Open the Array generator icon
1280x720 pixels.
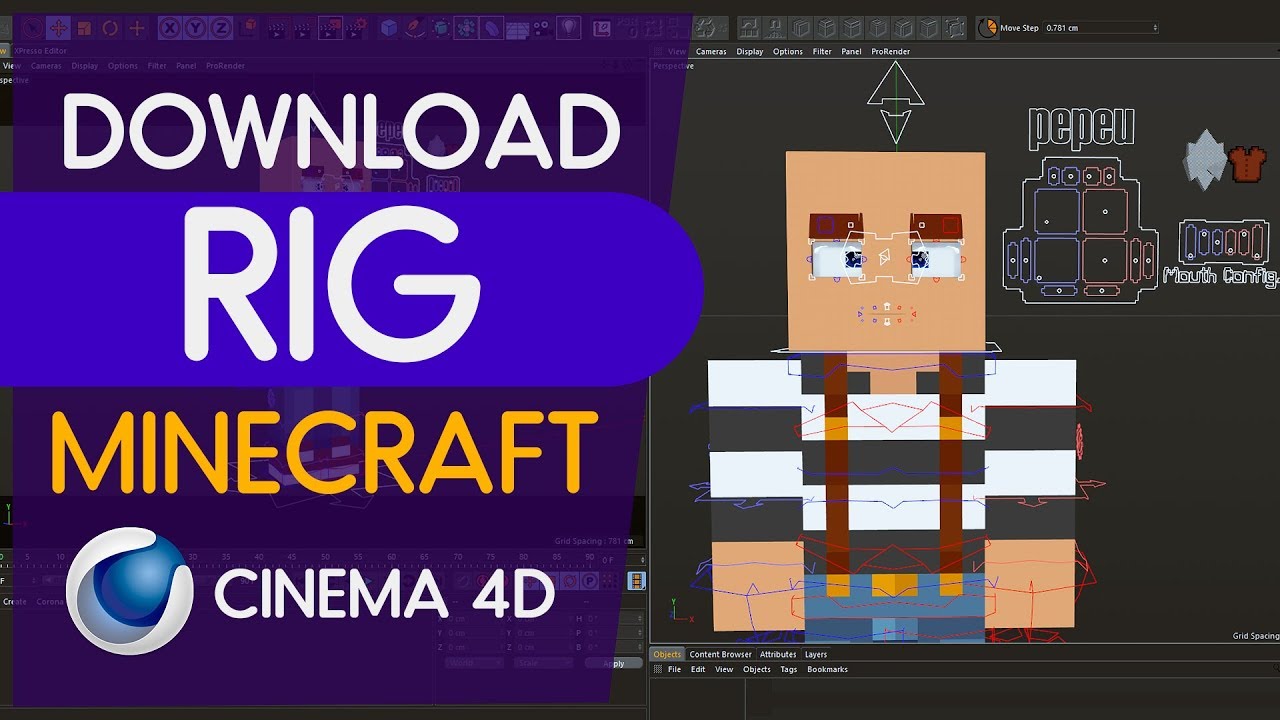pyautogui.click(x=466, y=28)
